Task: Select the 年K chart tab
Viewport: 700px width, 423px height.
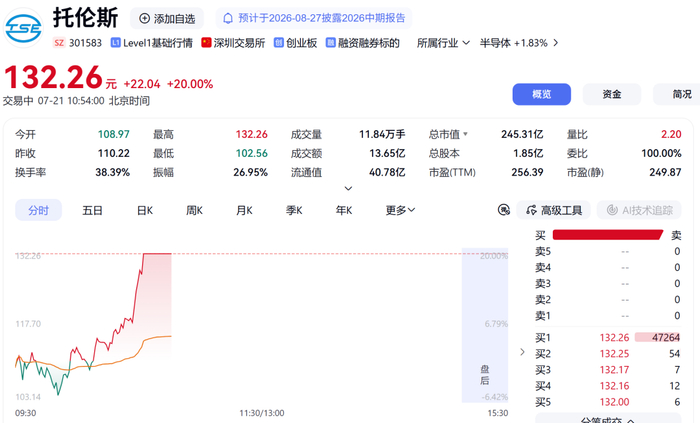Action: coord(344,210)
